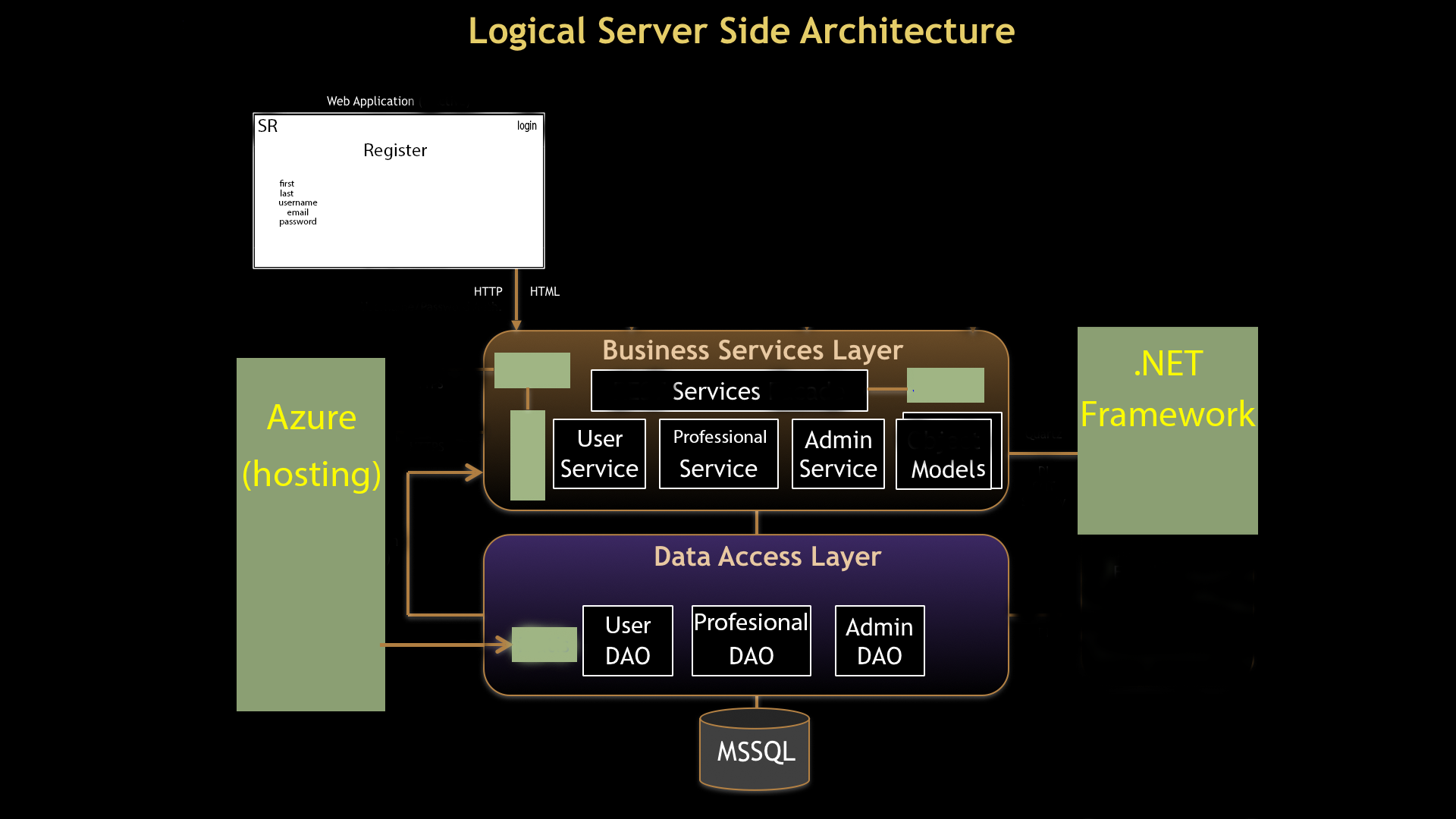Click the Professional Service box

[x=718, y=453]
